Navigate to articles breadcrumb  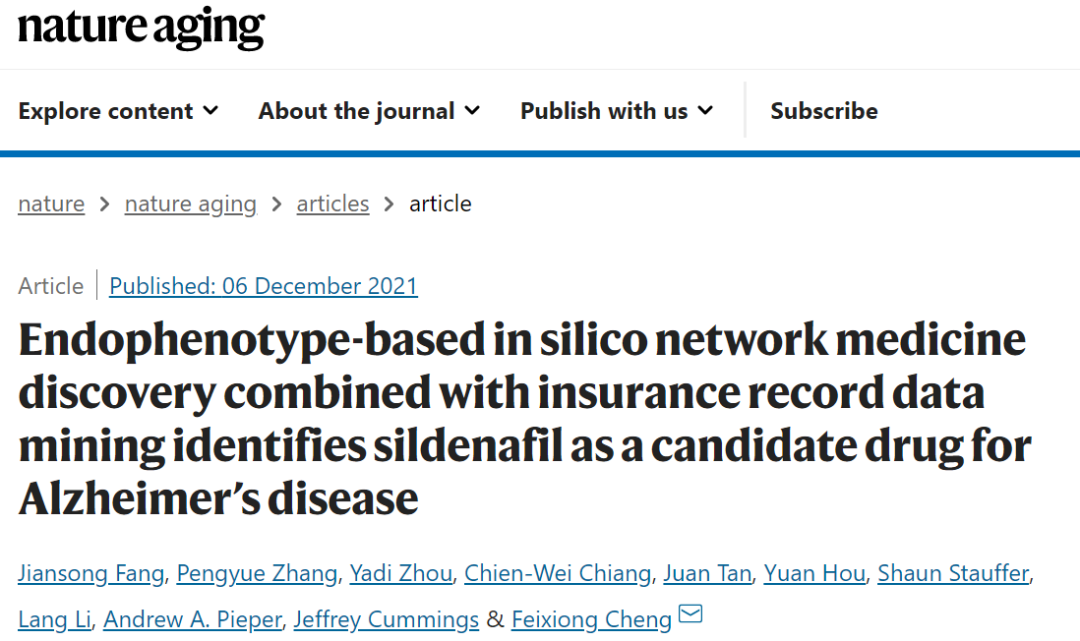click(x=333, y=204)
